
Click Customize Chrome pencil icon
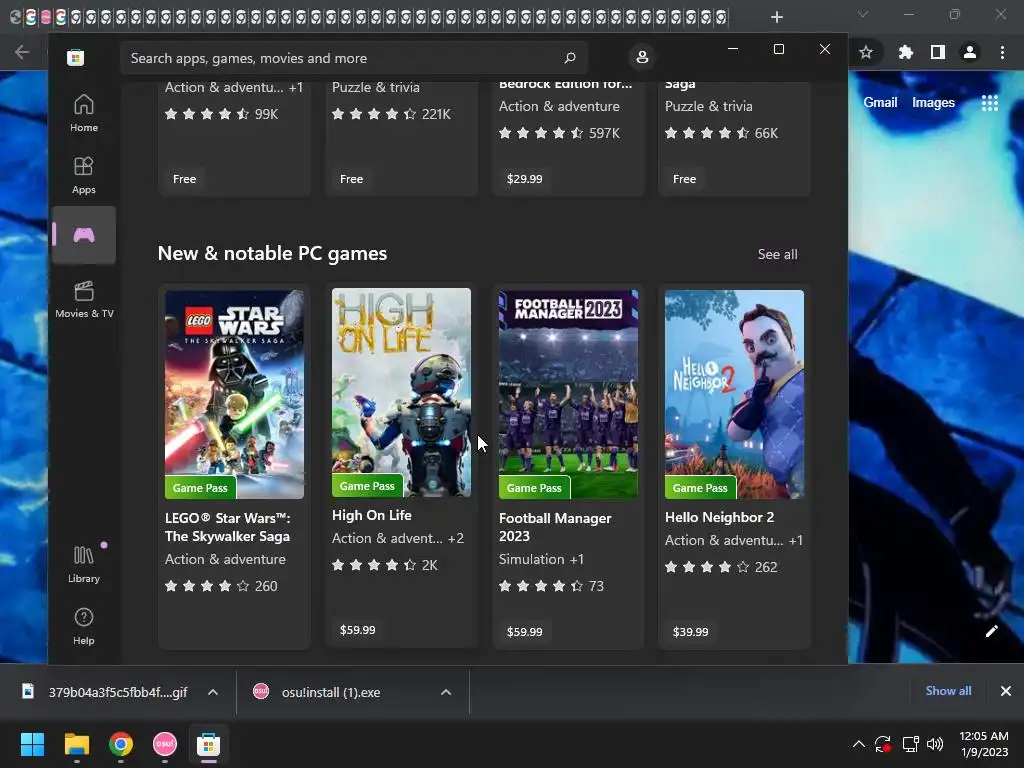[992, 630]
